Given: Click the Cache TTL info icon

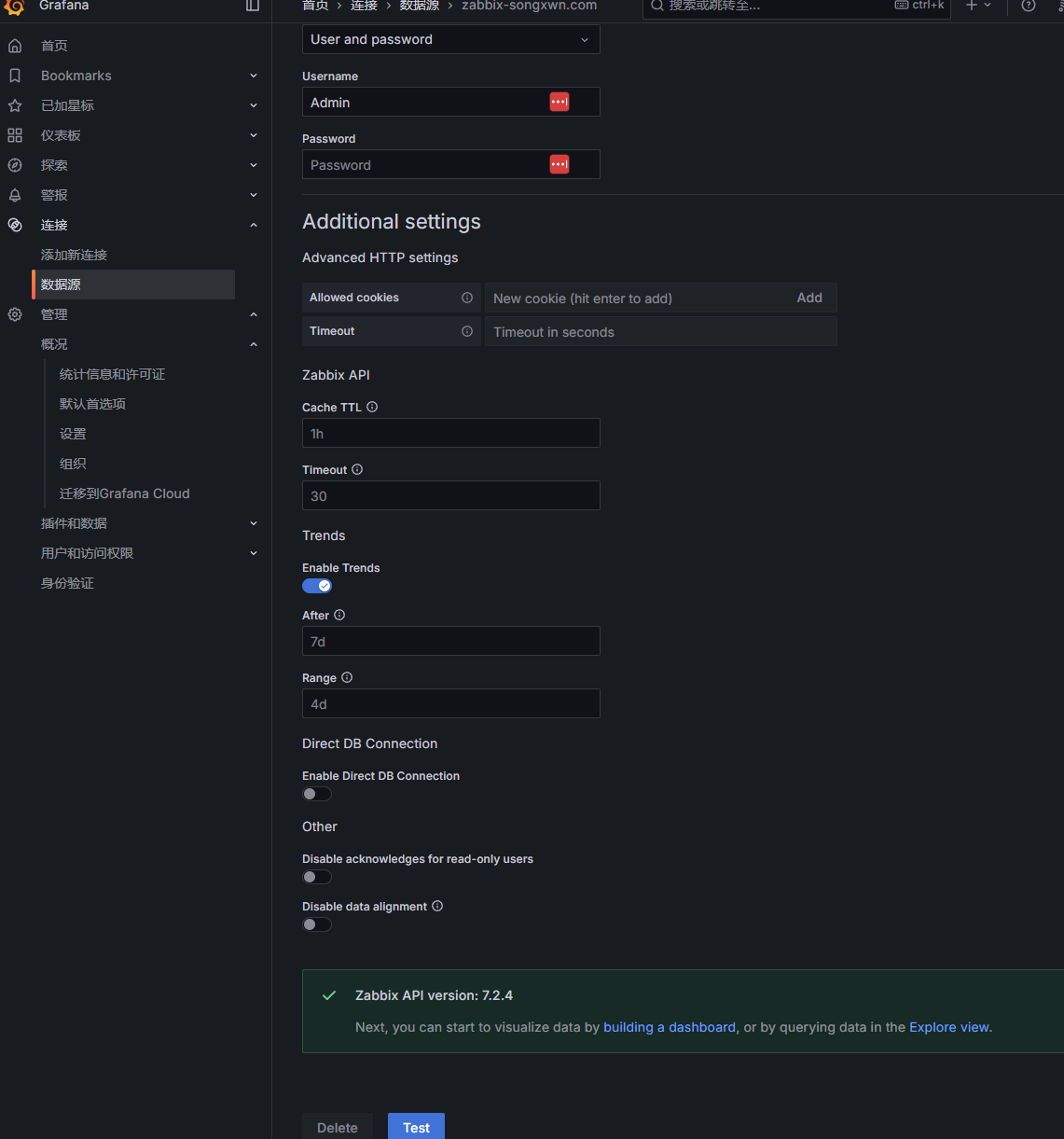Looking at the screenshot, I should click(372, 407).
